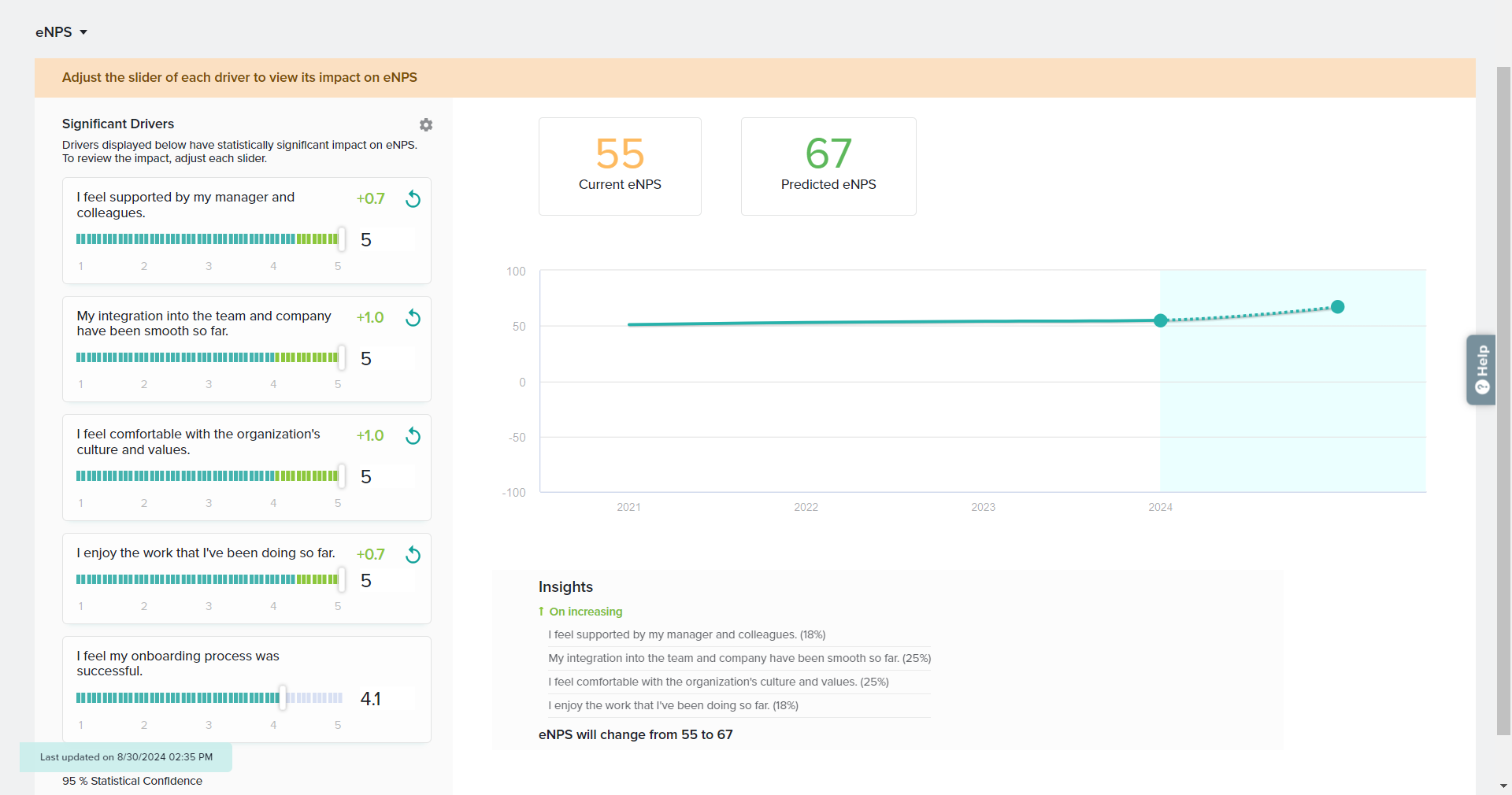Open the Help side tab
The image size is (1512, 795).
coord(1481,370)
